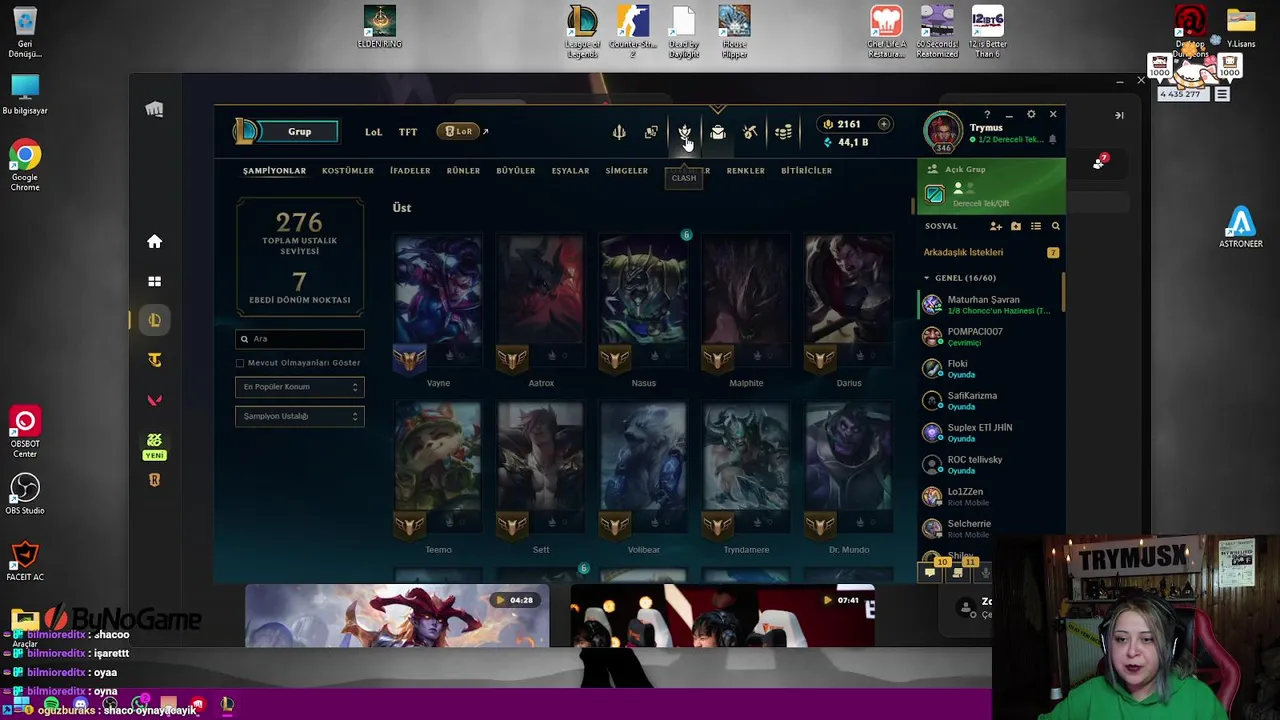Open Legends of Runeterra icon in Riot sidebar
The image size is (1280, 720).
click(x=154, y=480)
